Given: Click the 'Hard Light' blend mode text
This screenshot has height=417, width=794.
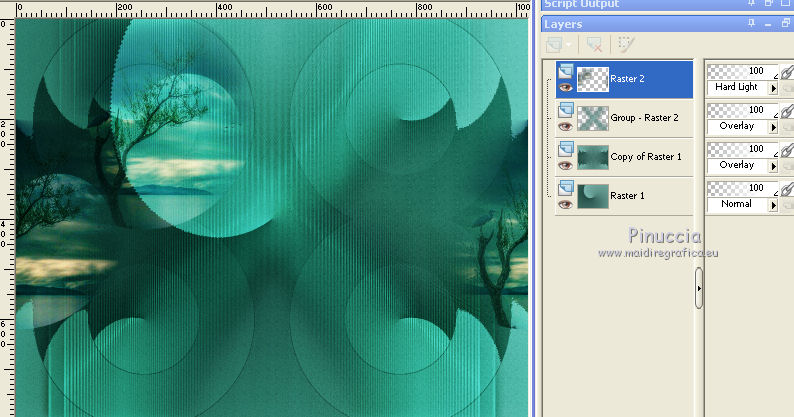Looking at the screenshot, I should click(736, 87).
